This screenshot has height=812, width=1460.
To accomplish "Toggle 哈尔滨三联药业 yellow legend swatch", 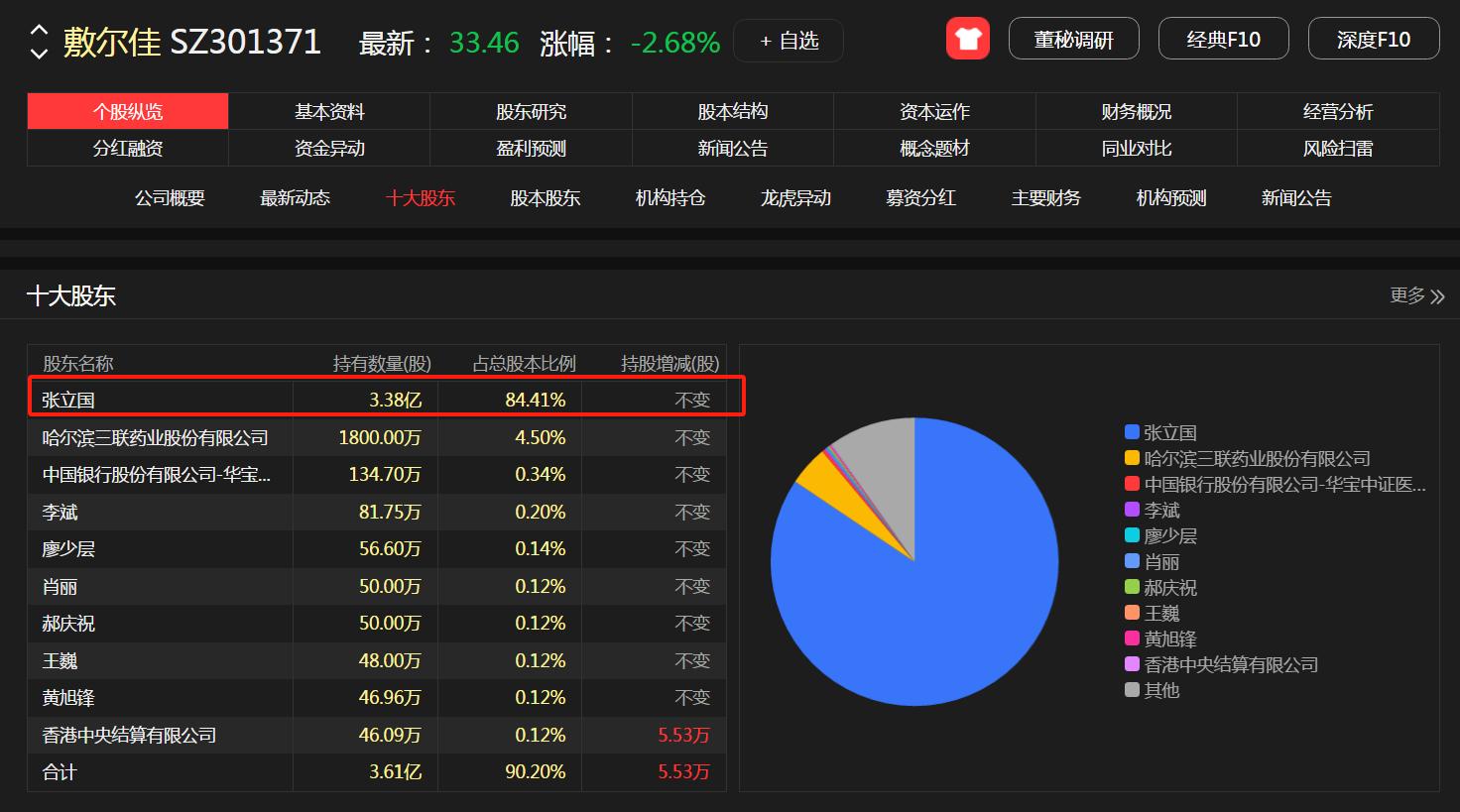I will tap(1132, 458).
